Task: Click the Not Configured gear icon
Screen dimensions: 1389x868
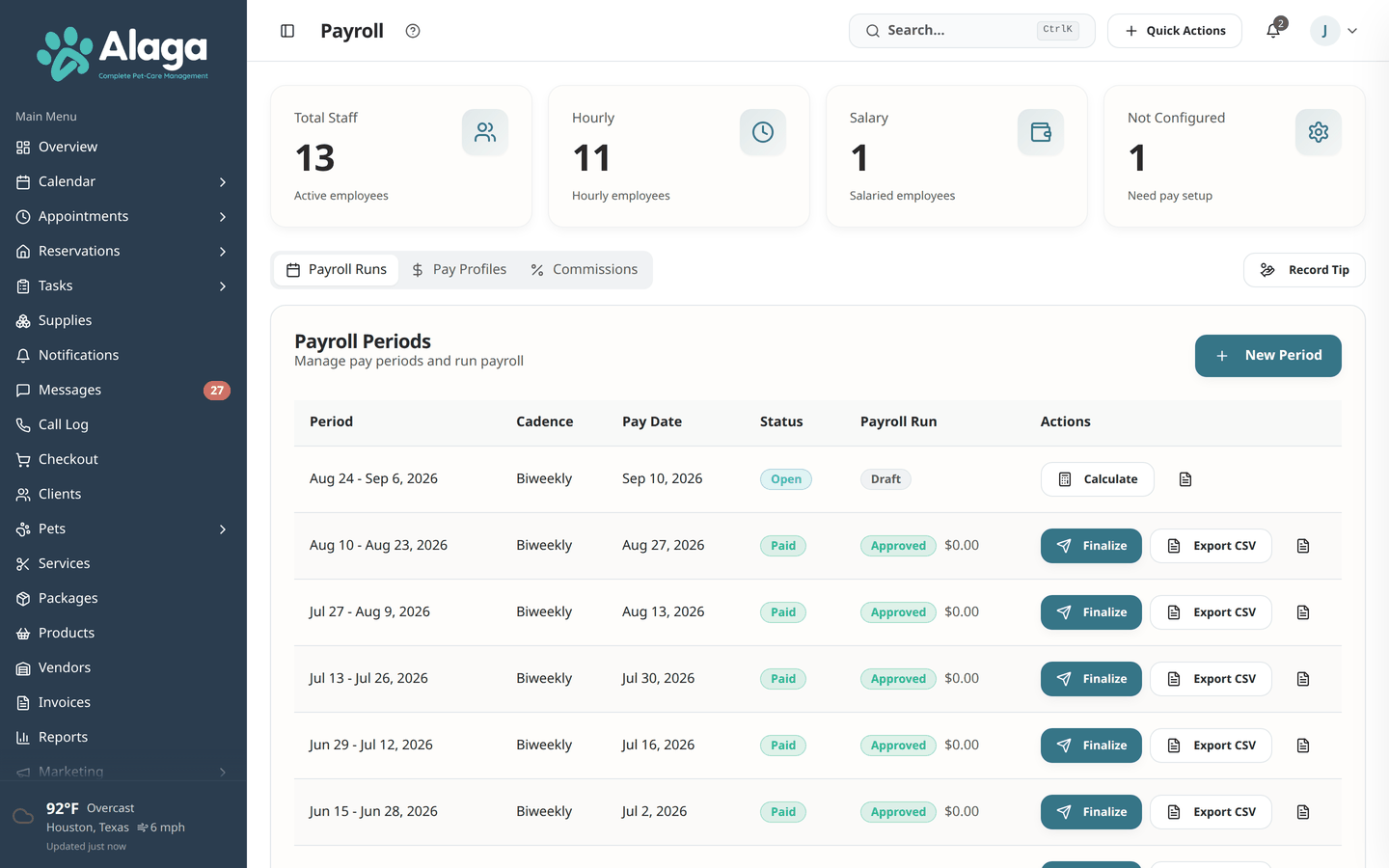Action: point(1319,132)
